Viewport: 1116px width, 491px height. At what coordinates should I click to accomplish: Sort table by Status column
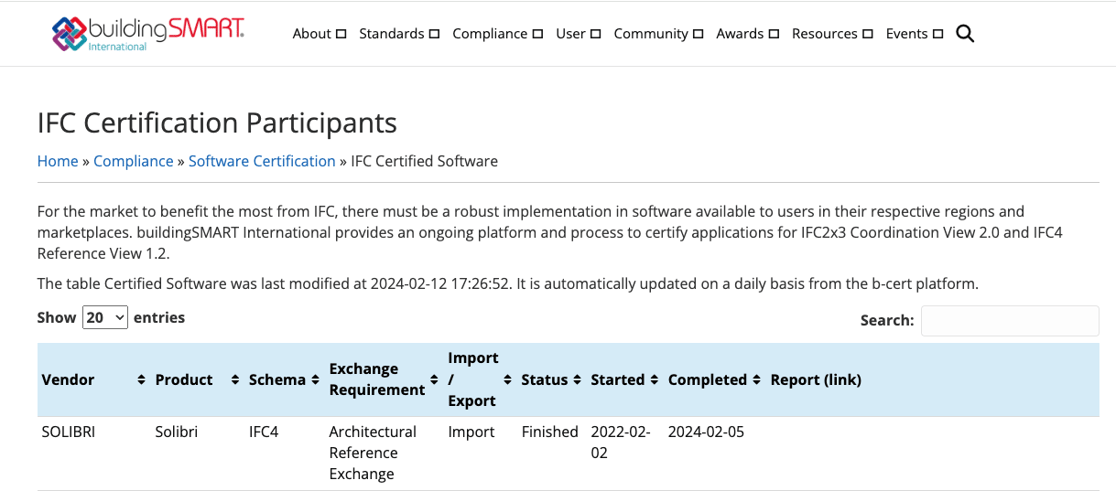[552, 380]
